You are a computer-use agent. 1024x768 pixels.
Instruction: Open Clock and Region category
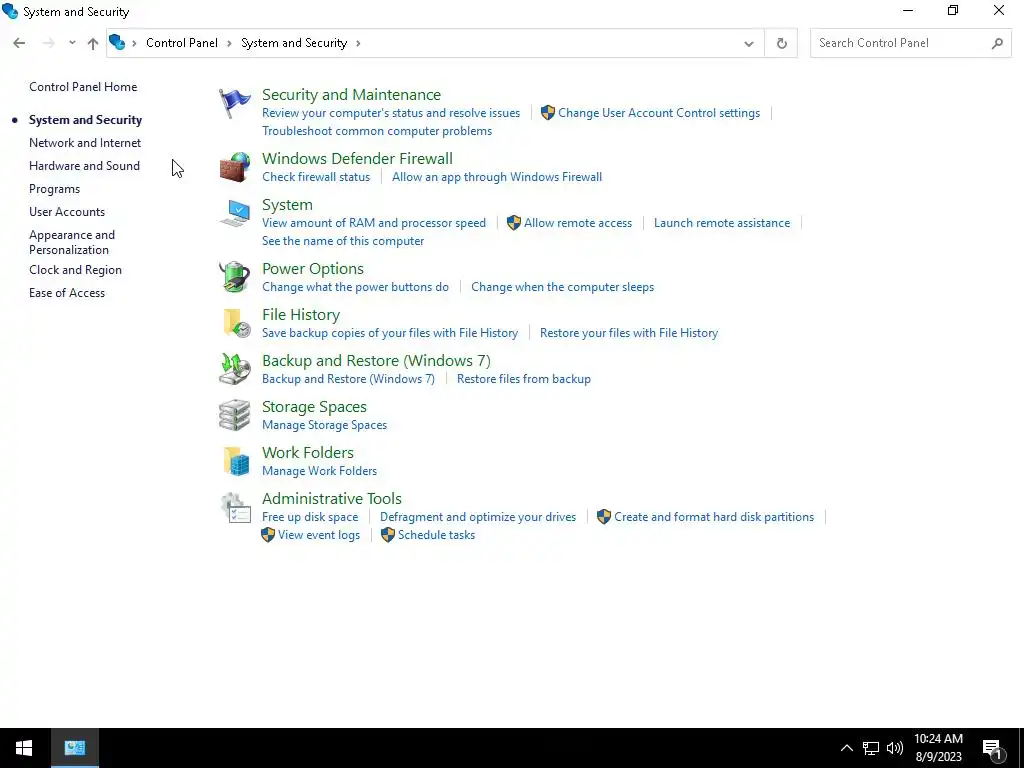pyautogui.click(x=75, y=270)
